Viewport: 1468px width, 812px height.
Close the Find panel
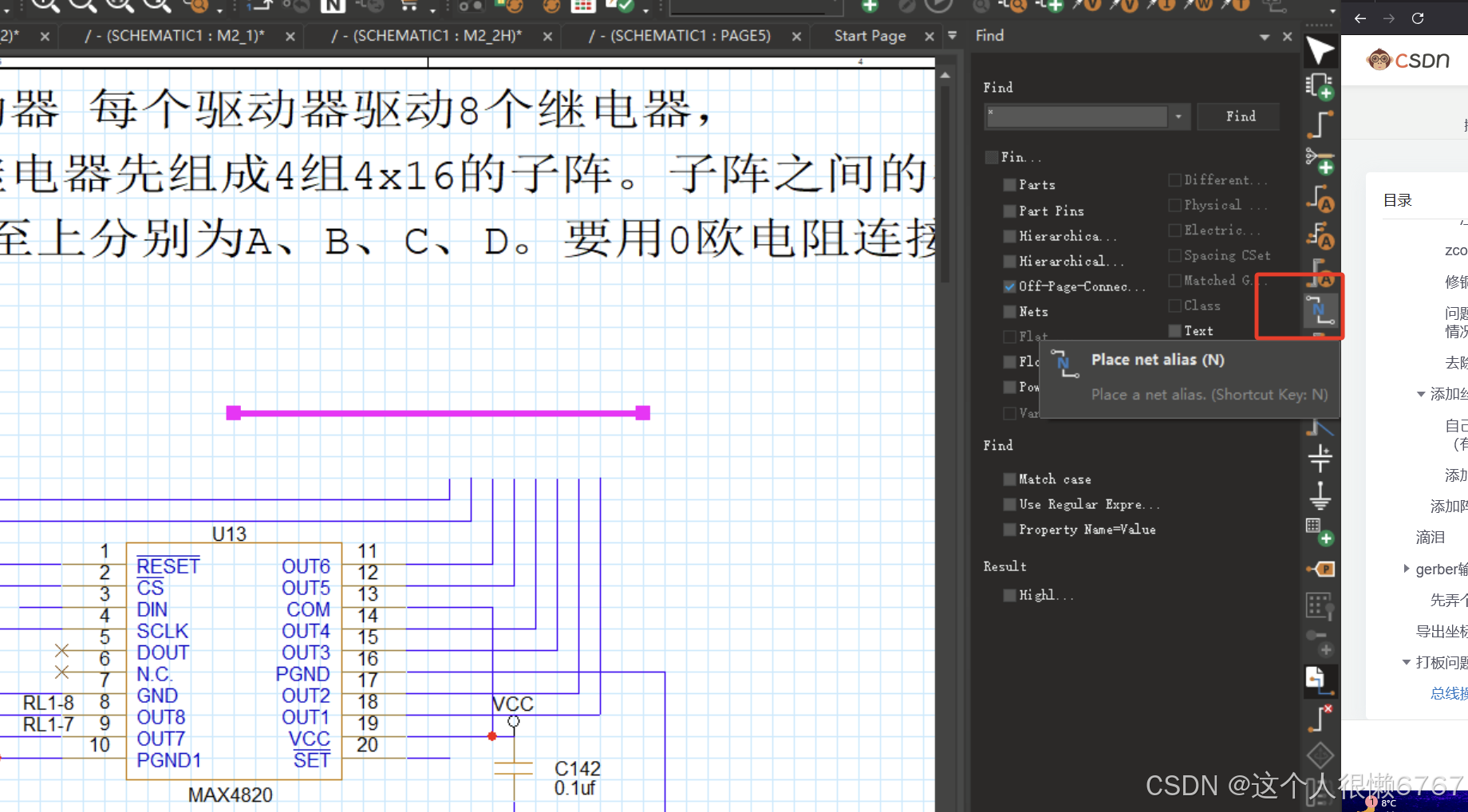[x=1287, y=37]
